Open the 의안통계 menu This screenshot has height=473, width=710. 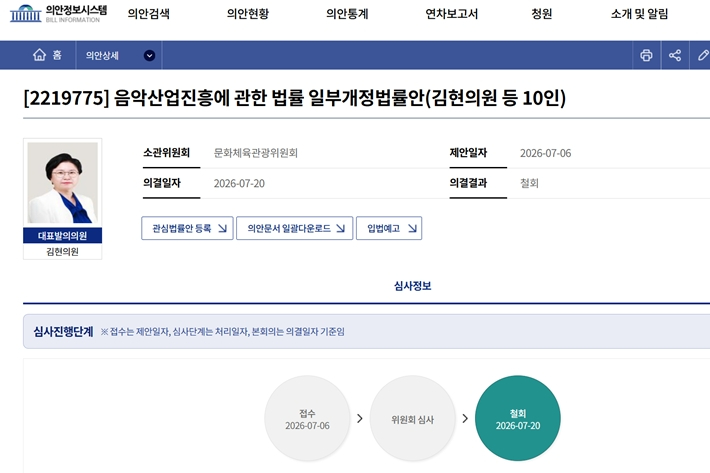(x=347, y=14)
